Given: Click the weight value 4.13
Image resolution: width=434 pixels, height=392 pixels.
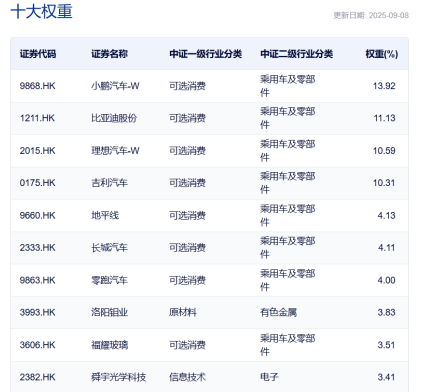Looking at the screenshot, I should (386, 216).
